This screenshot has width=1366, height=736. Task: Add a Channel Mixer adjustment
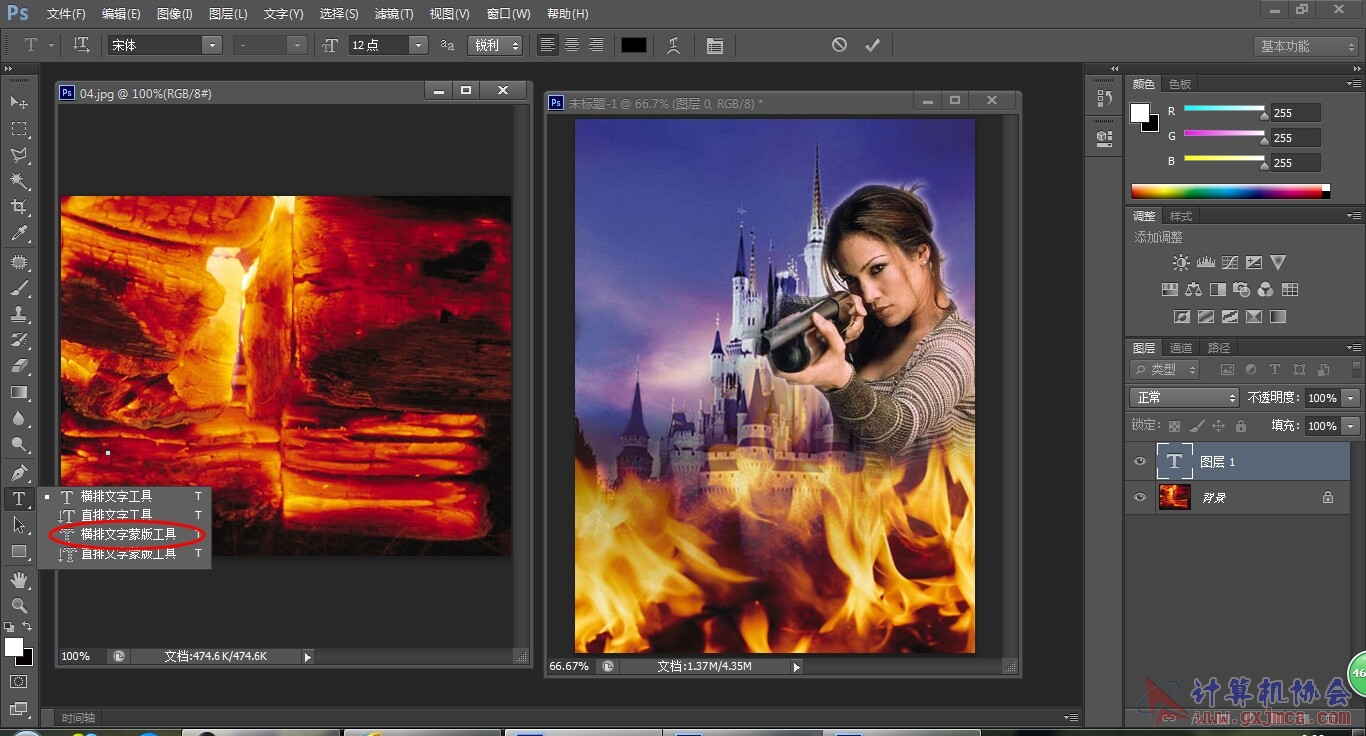click(x=1265, y=290)
